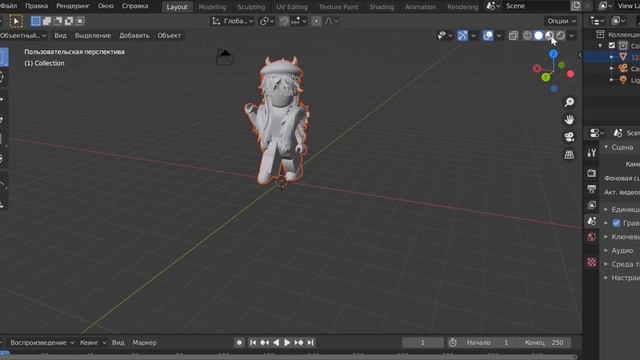640x360 pixels.
Task: Play the animation forward
Action: click(x=287, y=342)
